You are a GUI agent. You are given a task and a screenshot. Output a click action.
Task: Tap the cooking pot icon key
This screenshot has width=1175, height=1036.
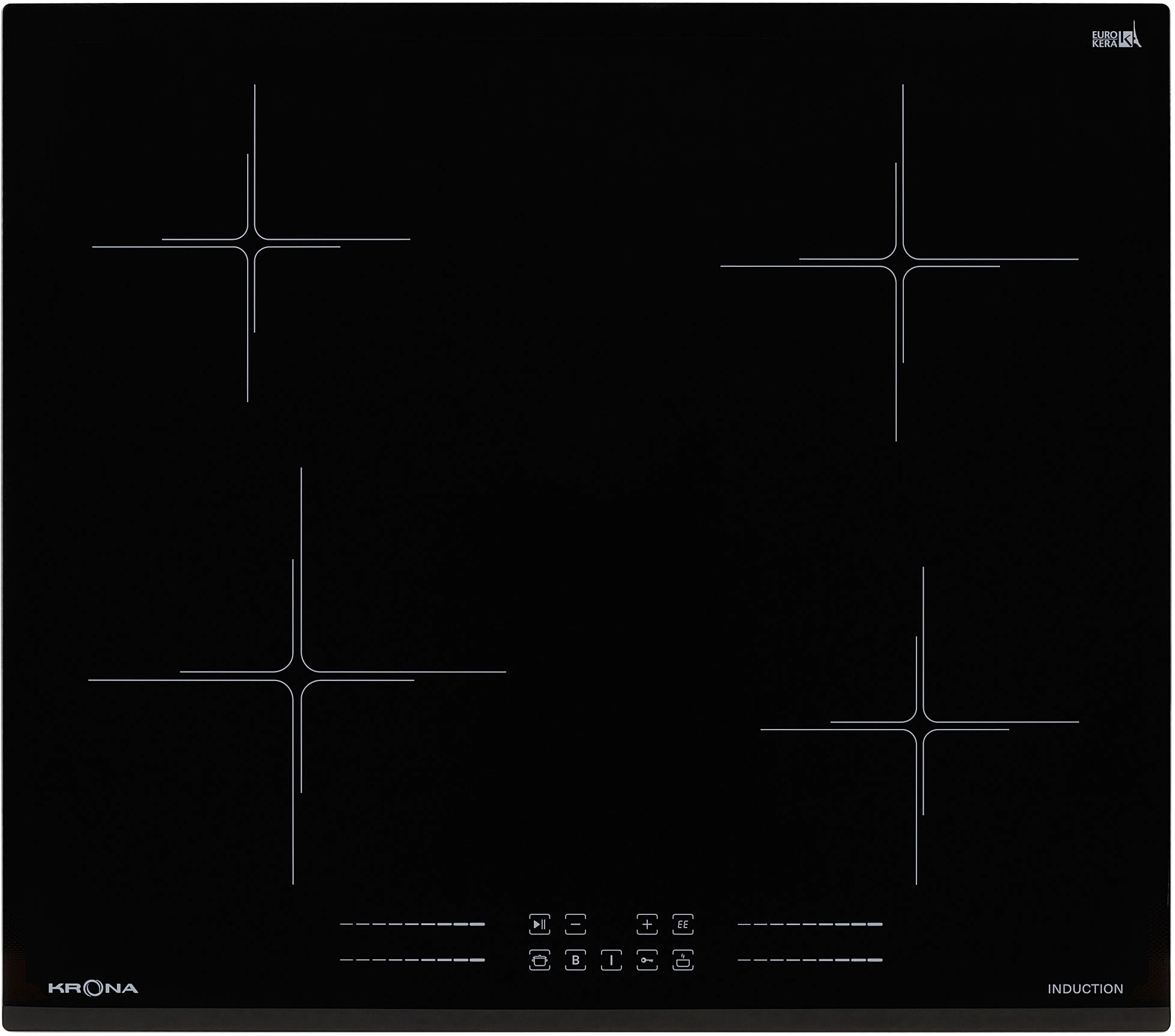[540, 960]
